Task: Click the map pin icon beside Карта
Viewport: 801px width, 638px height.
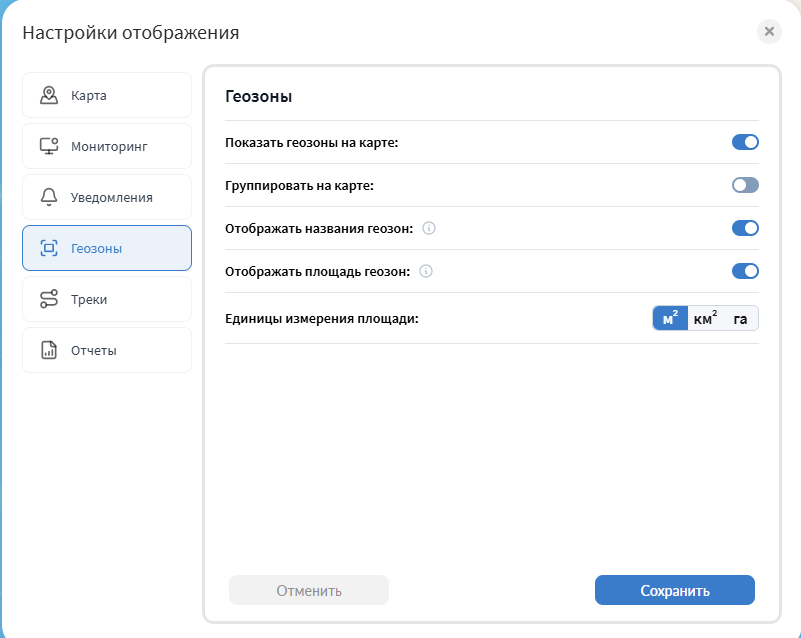Action: (49, 95)
